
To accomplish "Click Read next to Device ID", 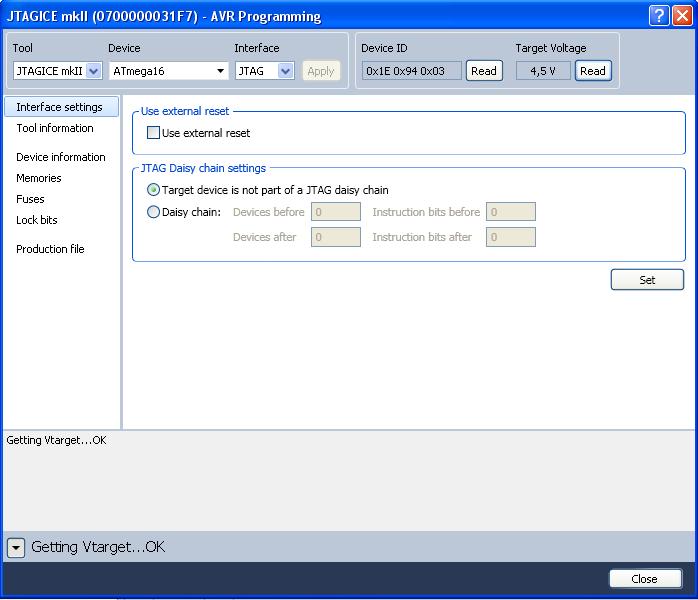I will click(484, 71).
